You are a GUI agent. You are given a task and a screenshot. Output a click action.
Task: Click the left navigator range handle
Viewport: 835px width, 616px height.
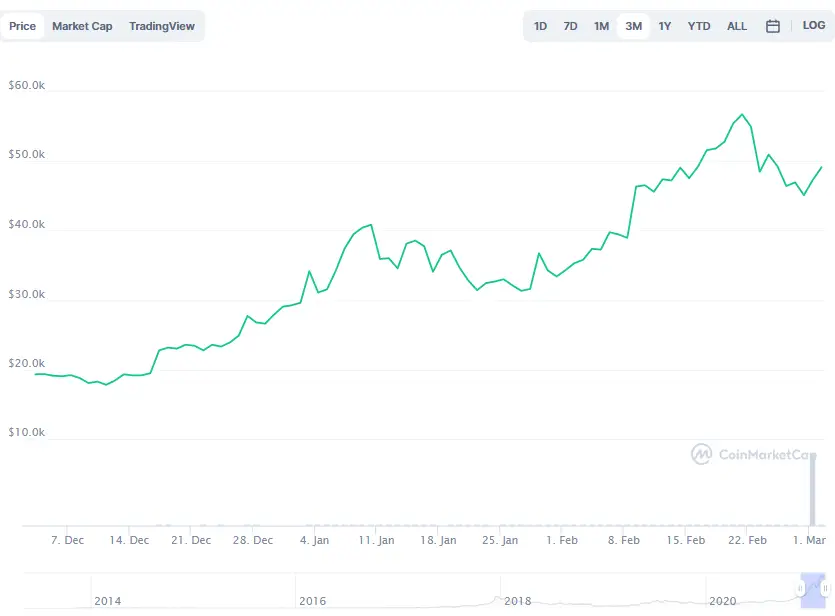click(x=800, y=588)
